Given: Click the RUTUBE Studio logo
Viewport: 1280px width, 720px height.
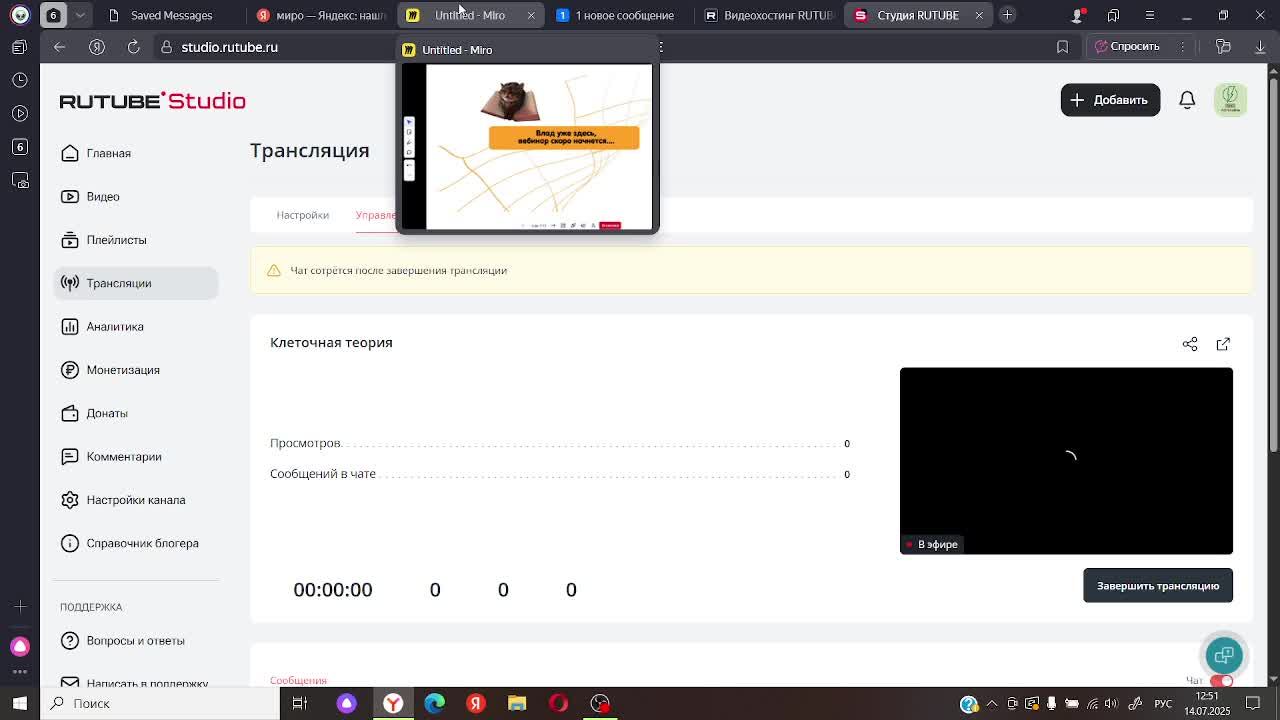Looking at the screenshot, I should pyautogui.click(x=152, y=100).
